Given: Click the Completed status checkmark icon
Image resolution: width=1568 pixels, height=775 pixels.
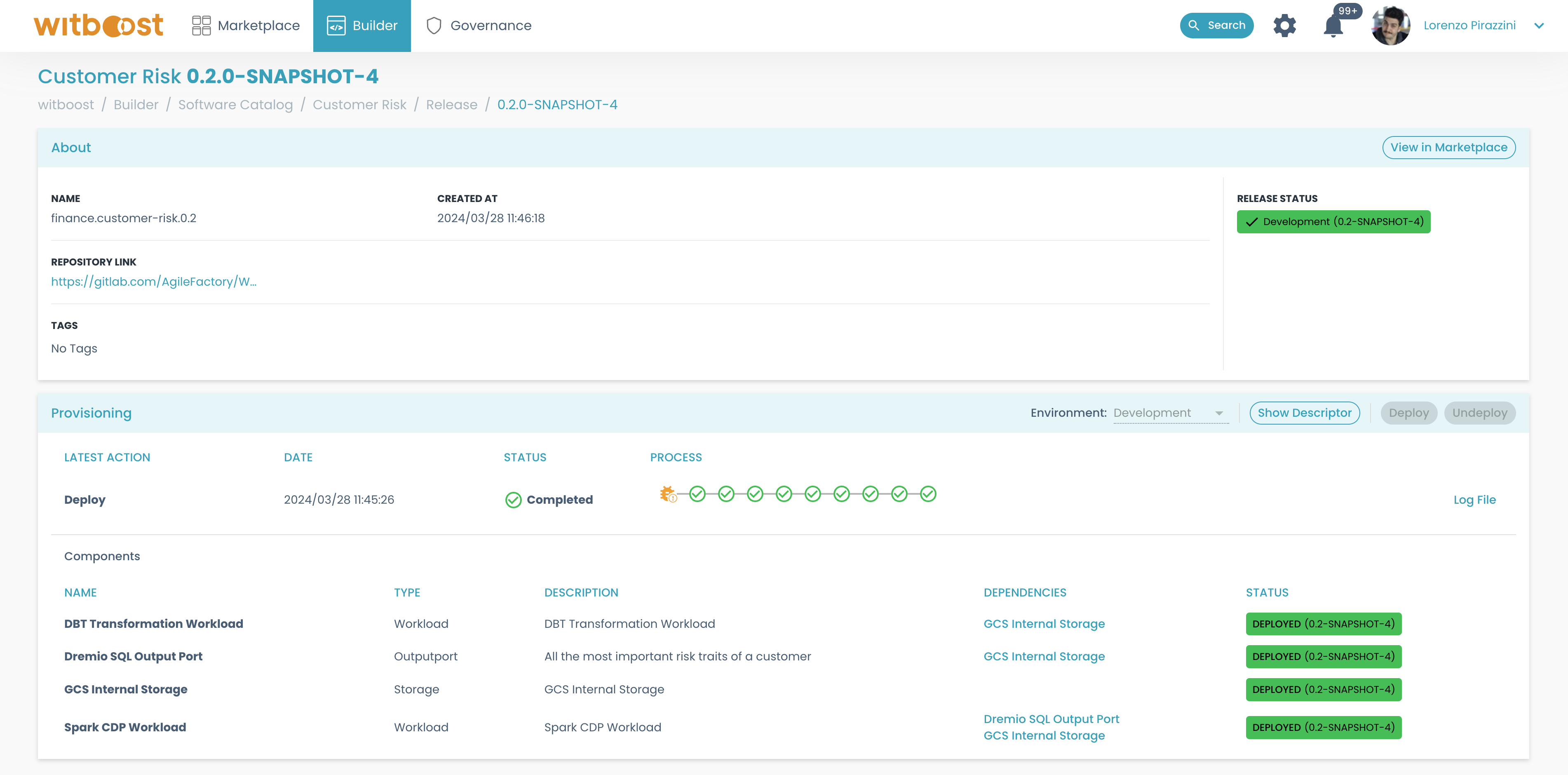Looking at the screenshot, I should click(513, 499).
